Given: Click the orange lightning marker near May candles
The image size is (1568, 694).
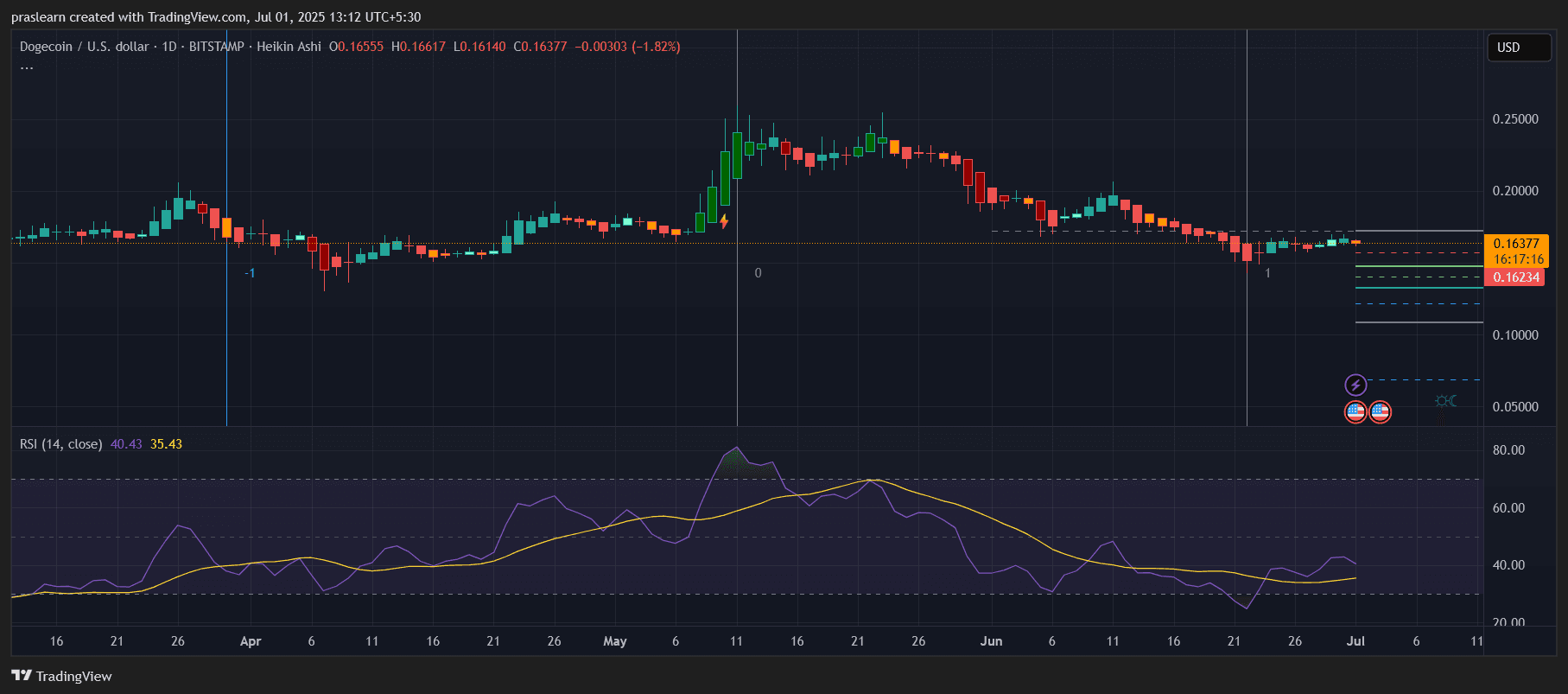Looking at the screenshot, I should (724, 222).
